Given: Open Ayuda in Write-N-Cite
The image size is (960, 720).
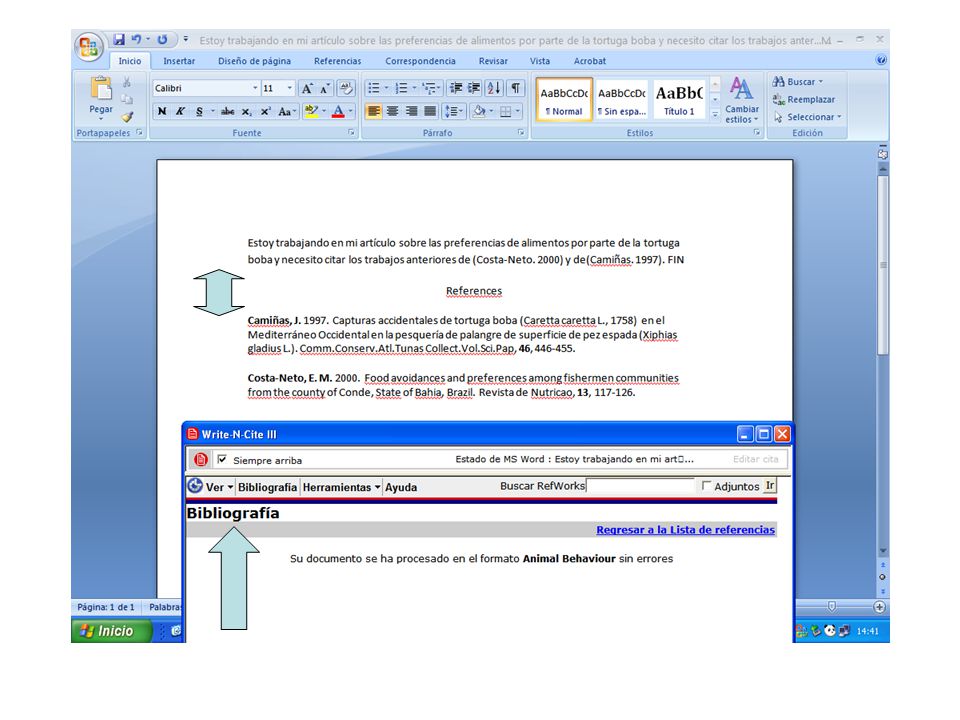Looking at the screenshot, I should [x=401, y=487].
